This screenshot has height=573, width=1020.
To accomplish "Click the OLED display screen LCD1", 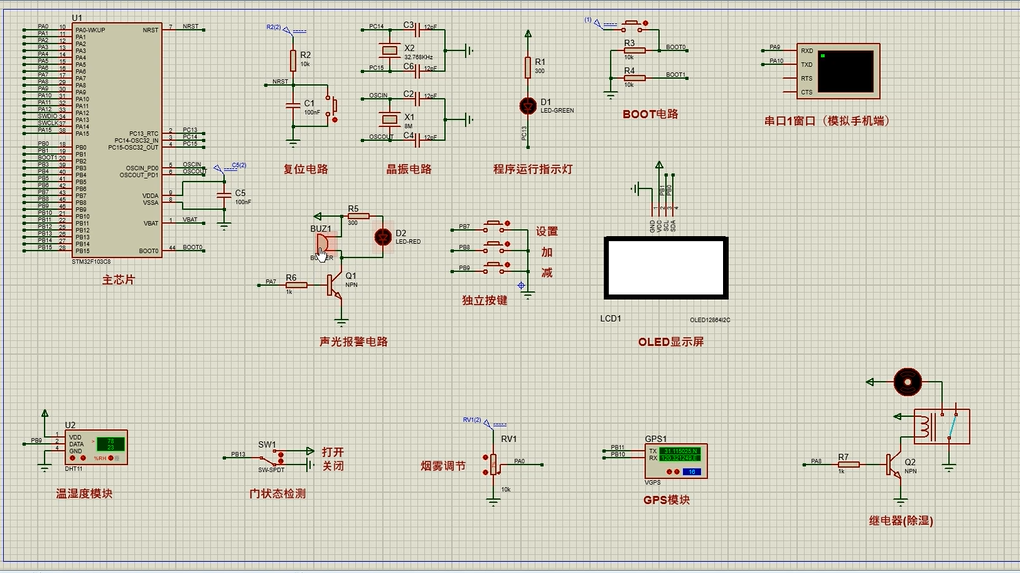I will (664, 268).
